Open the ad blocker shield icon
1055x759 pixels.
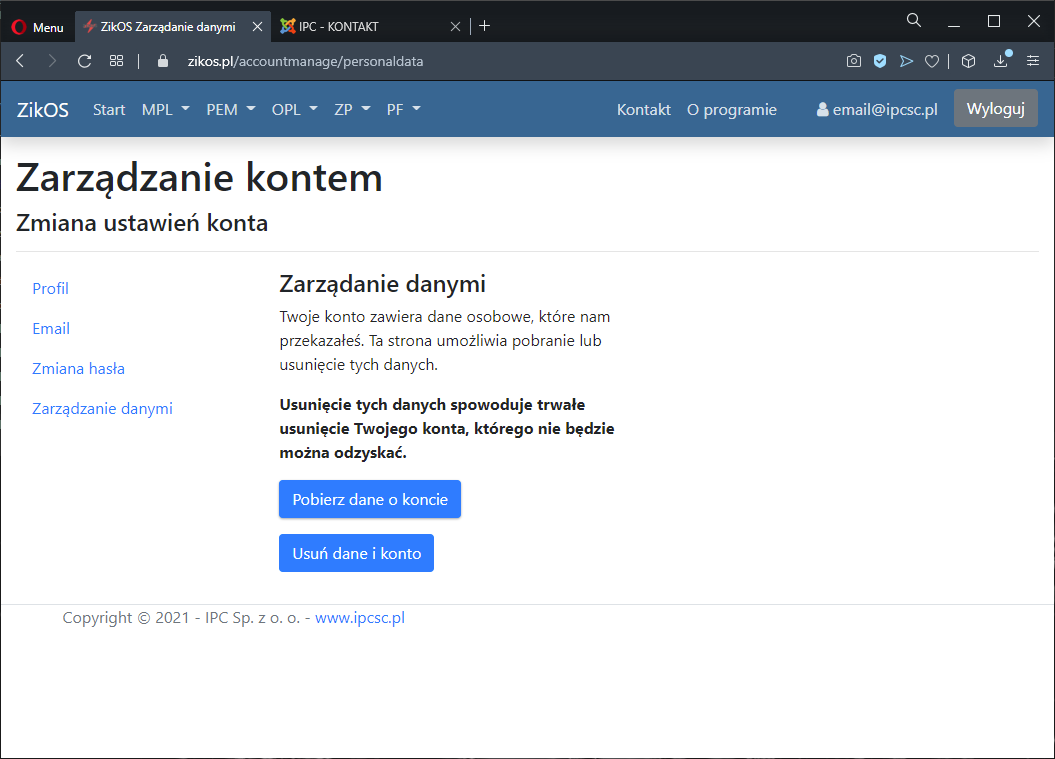pos(880,61)
